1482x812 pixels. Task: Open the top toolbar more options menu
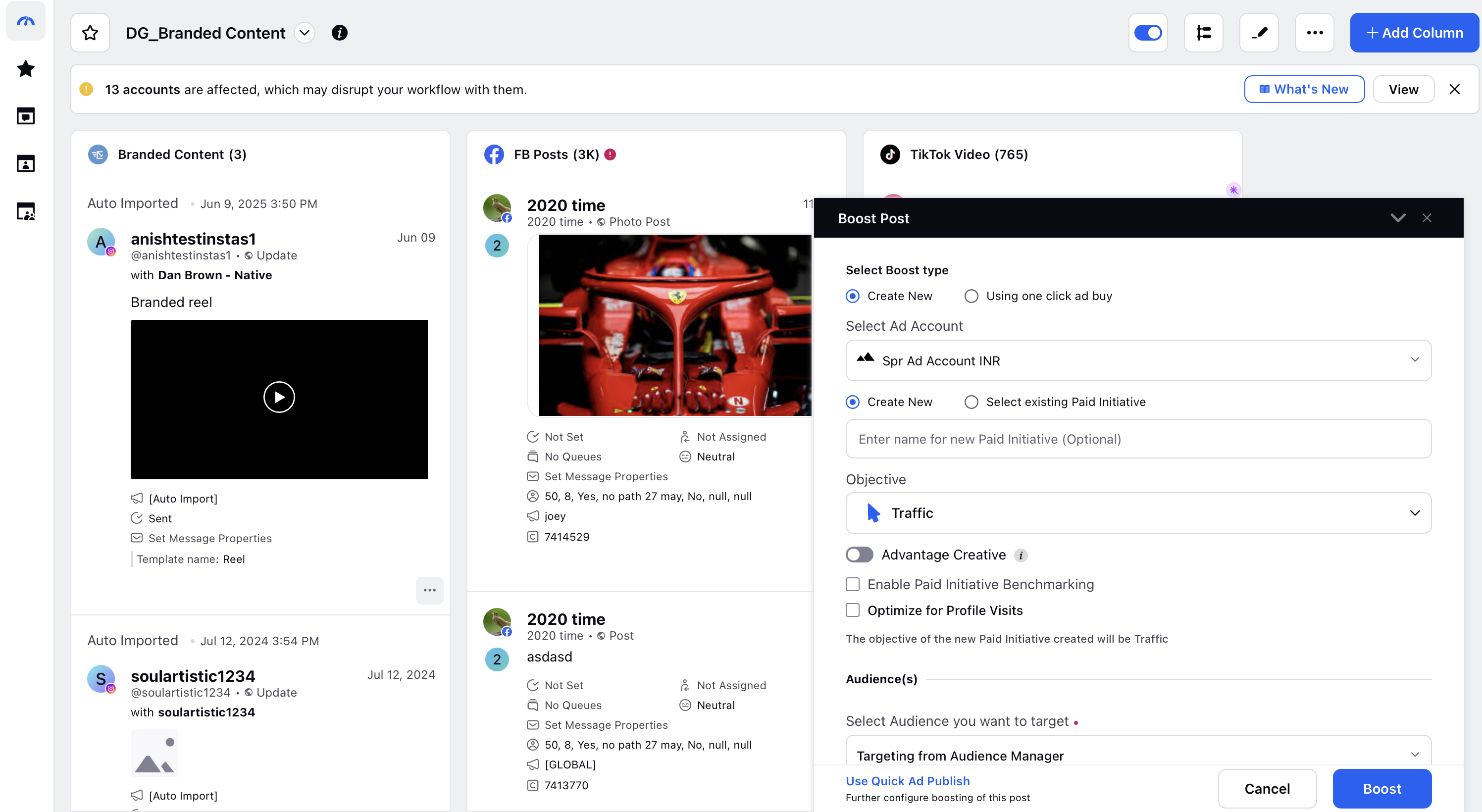coord(1315,33)
